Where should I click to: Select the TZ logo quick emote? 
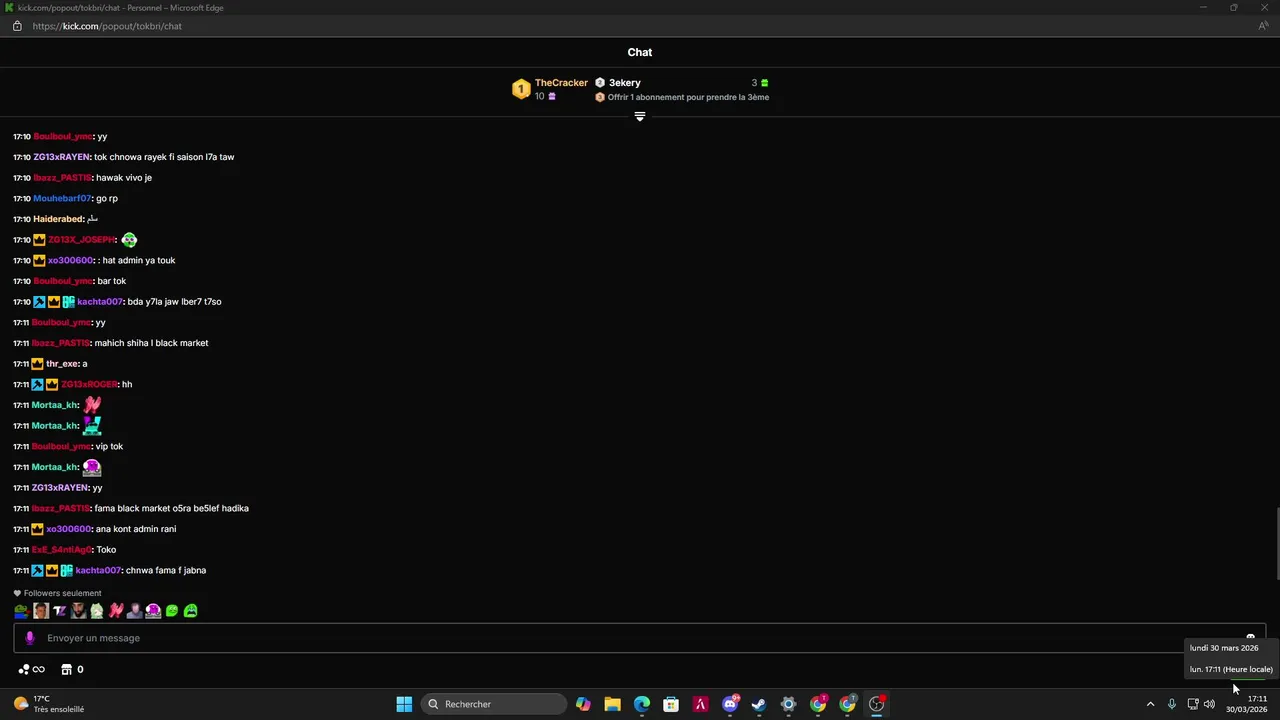59,611
